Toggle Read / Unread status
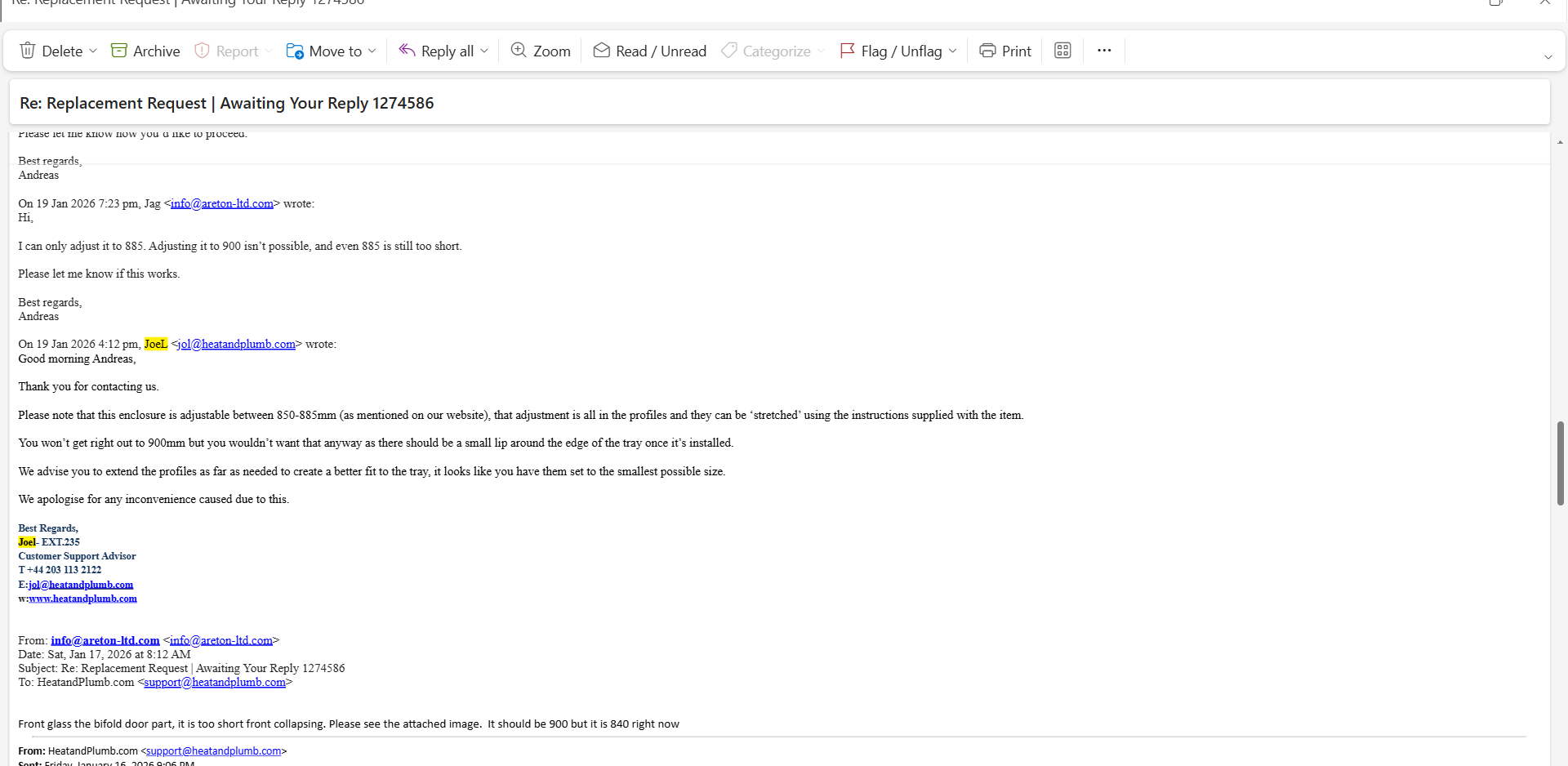The image size is (1568, 766). [x=649, y=51]
